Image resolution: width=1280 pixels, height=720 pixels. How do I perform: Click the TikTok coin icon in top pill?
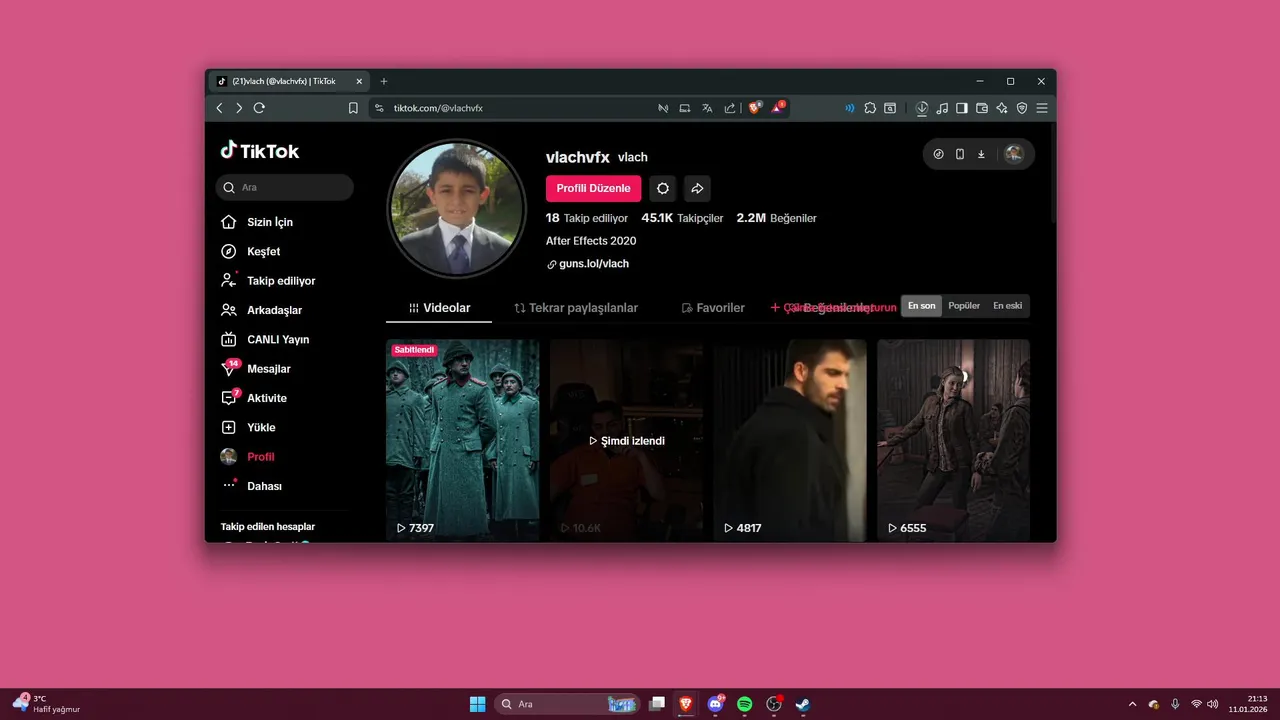point(938,154)
